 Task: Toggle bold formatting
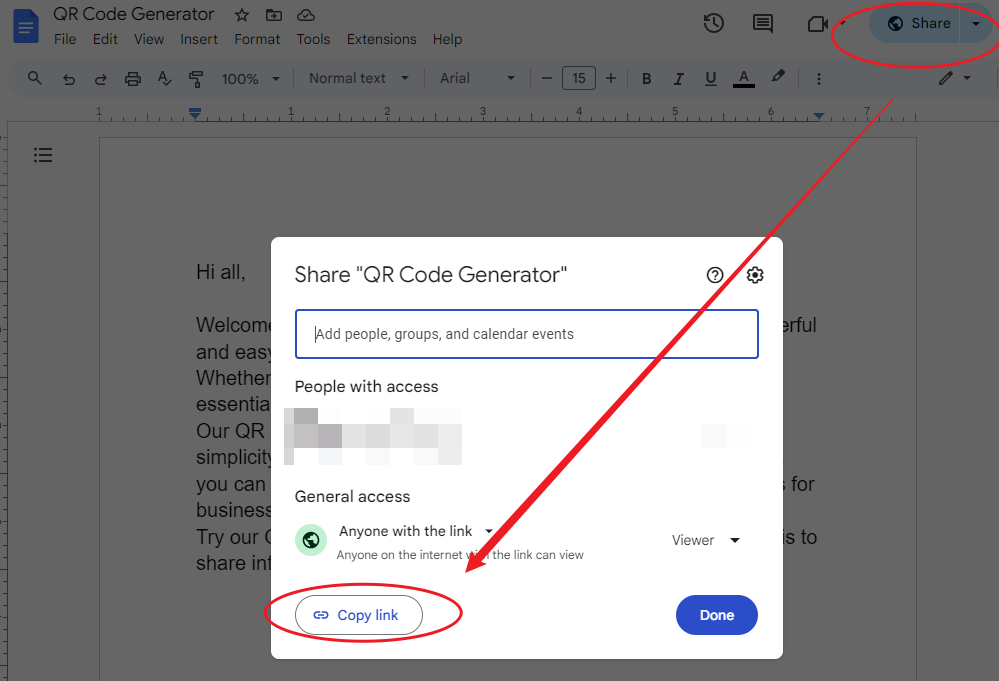pos(646,78)
